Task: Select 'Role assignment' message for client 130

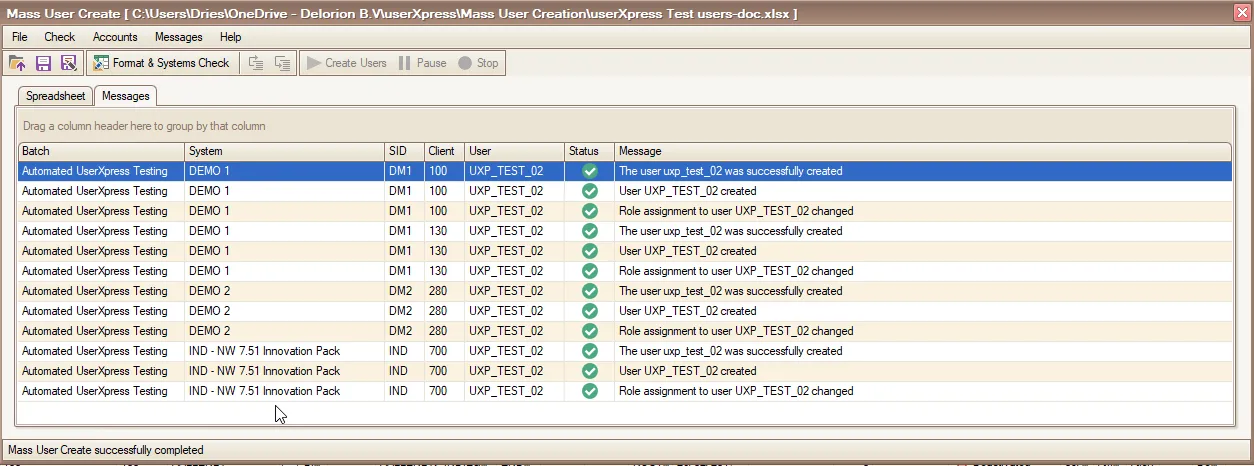Action: [736, 271]
